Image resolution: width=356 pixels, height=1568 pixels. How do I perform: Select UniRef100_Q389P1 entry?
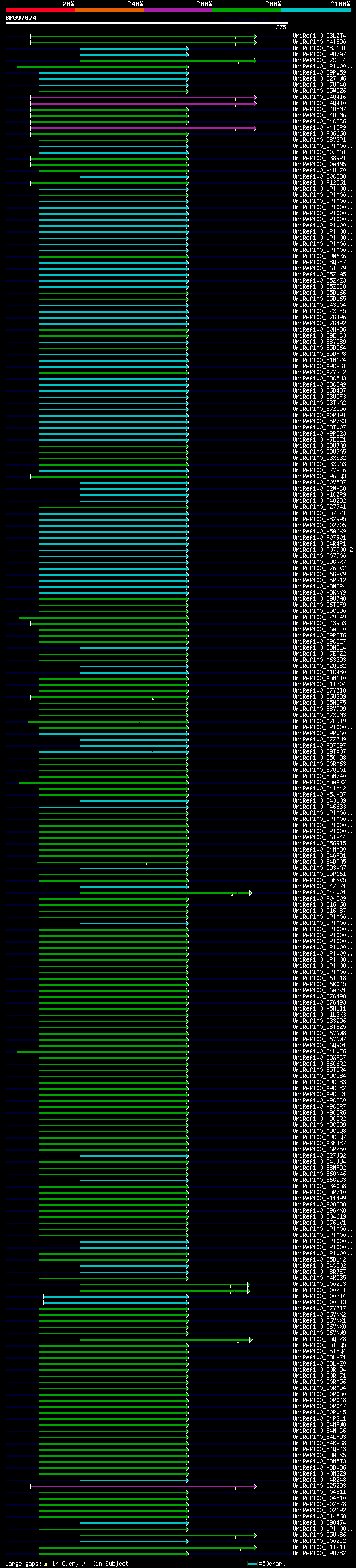[319, 157]
